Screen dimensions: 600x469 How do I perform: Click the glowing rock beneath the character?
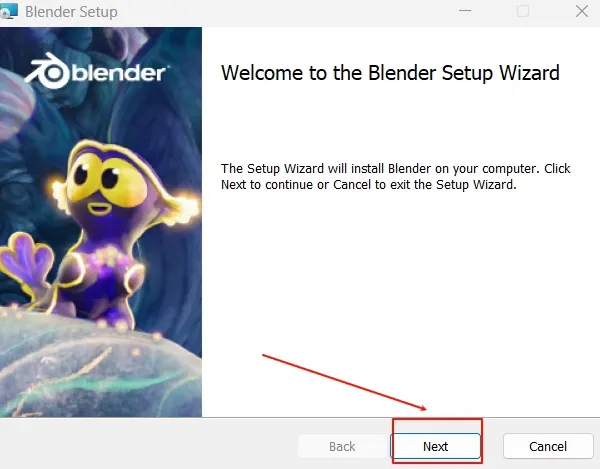coord(101,367)
